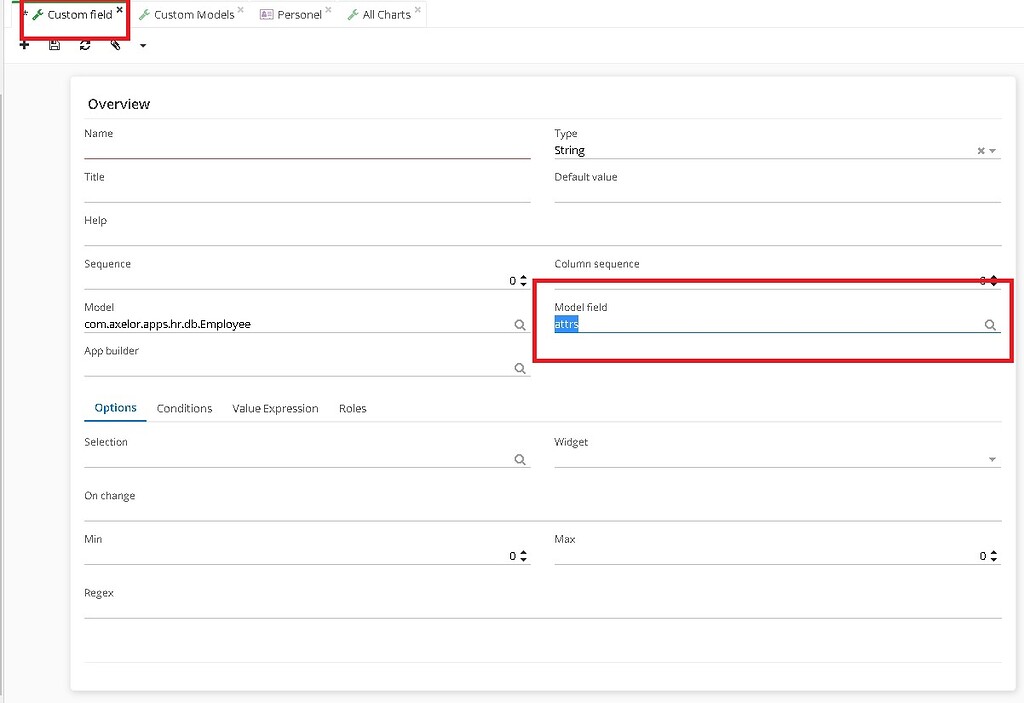Open the Type dropdown arrow
1024x703 pixels.
coord(993,151)
